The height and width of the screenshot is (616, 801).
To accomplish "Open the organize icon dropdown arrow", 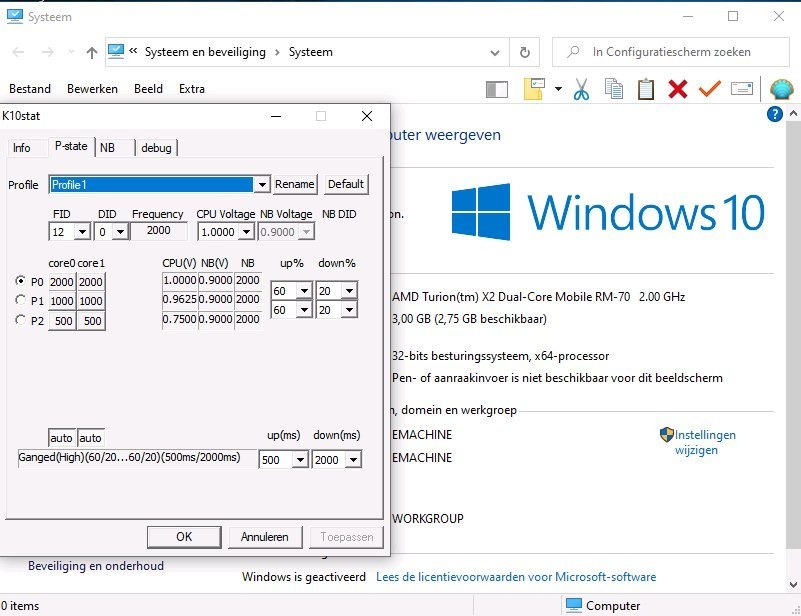I will click(x=558, y=89).
